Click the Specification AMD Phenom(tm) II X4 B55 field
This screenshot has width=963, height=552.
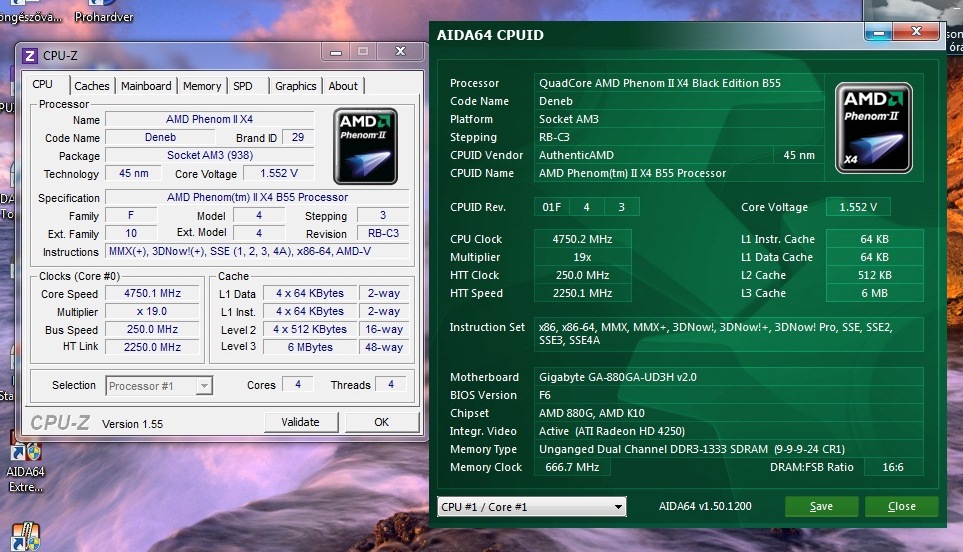click(x=257, y=197)
